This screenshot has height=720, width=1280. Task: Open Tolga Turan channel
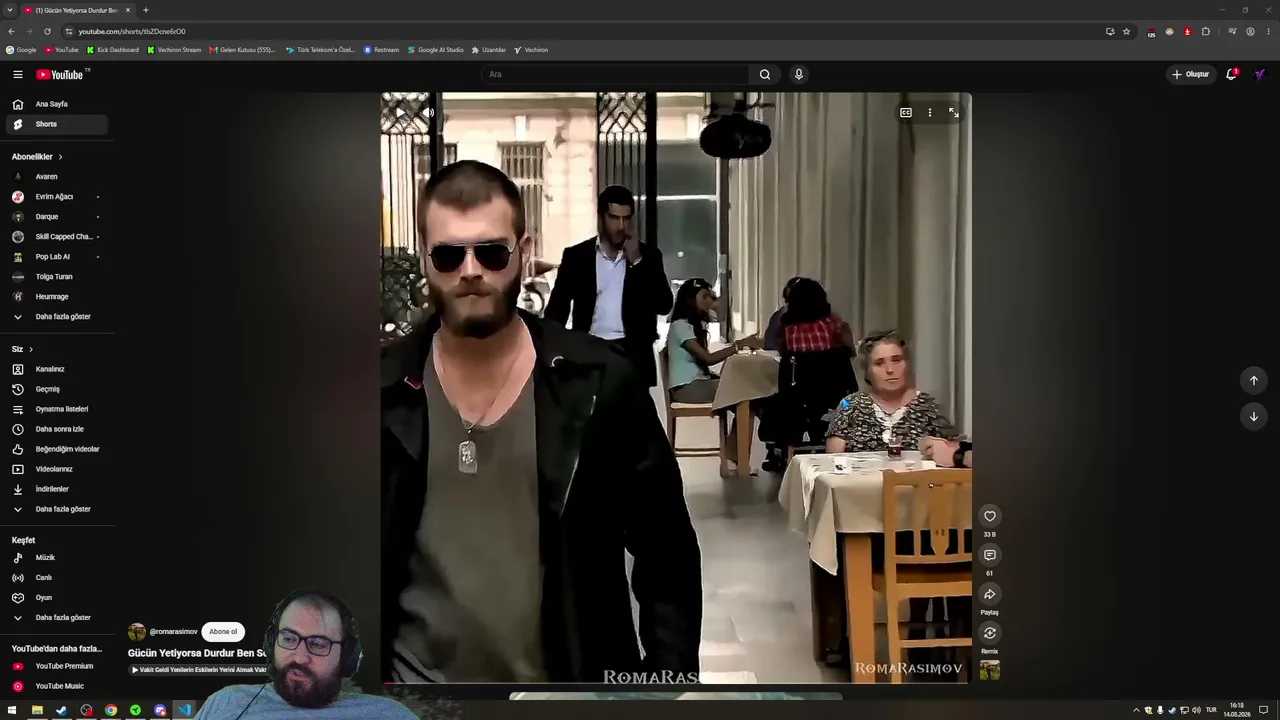point(56,277)
